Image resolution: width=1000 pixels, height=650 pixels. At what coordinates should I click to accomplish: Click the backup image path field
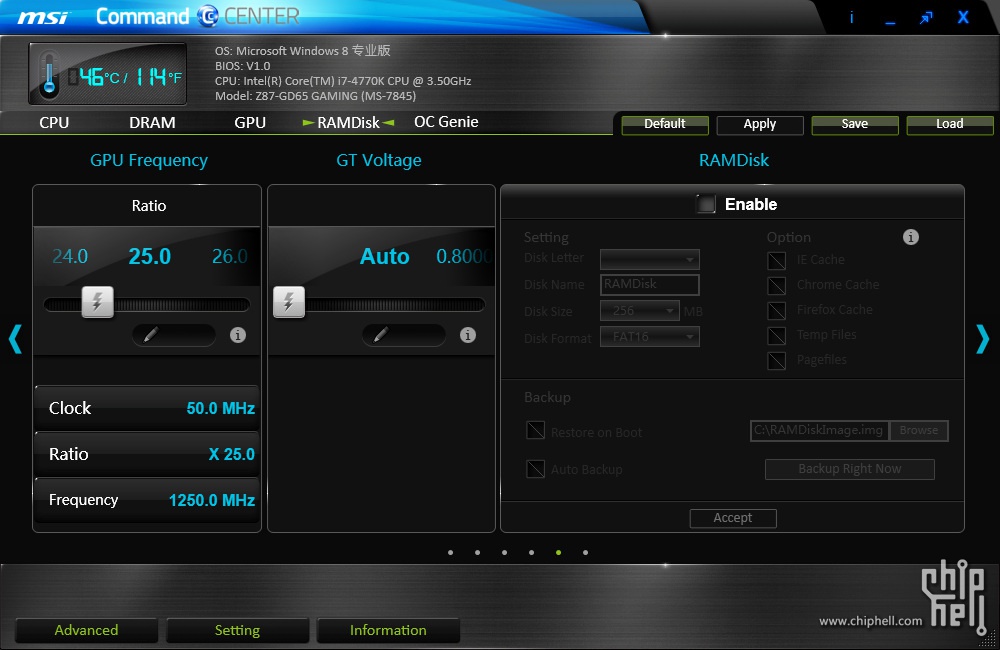tap(820, 431)
